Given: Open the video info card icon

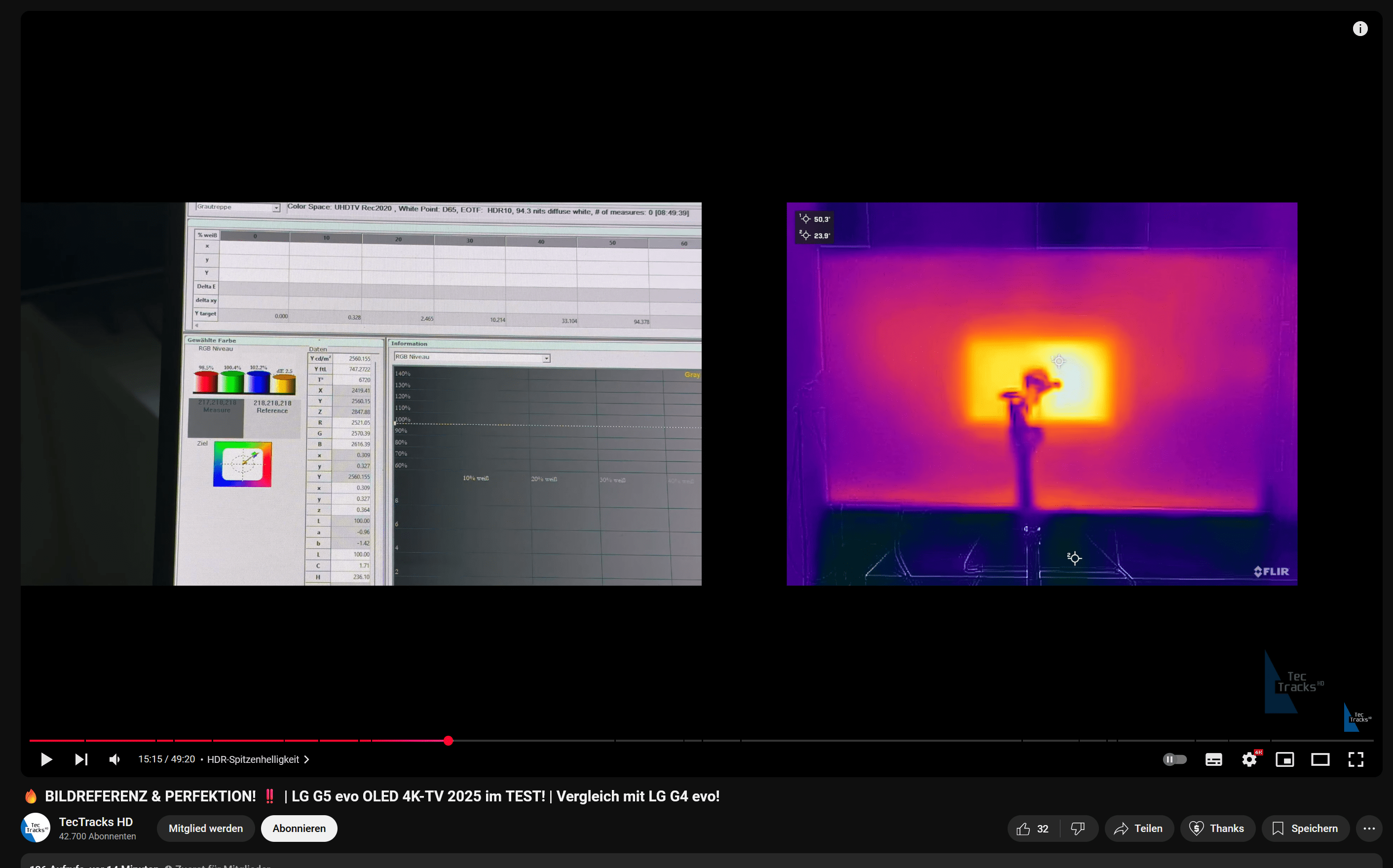Looking at the screenshot, I should pos(1360,29).
